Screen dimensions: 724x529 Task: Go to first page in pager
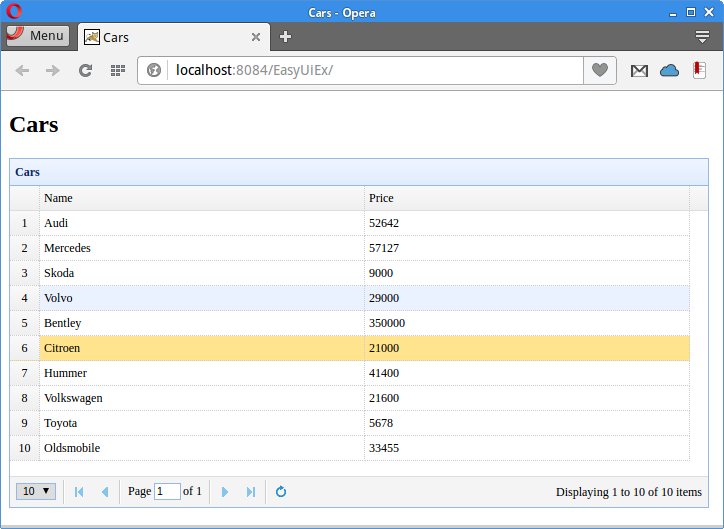(x=79, y=492)
